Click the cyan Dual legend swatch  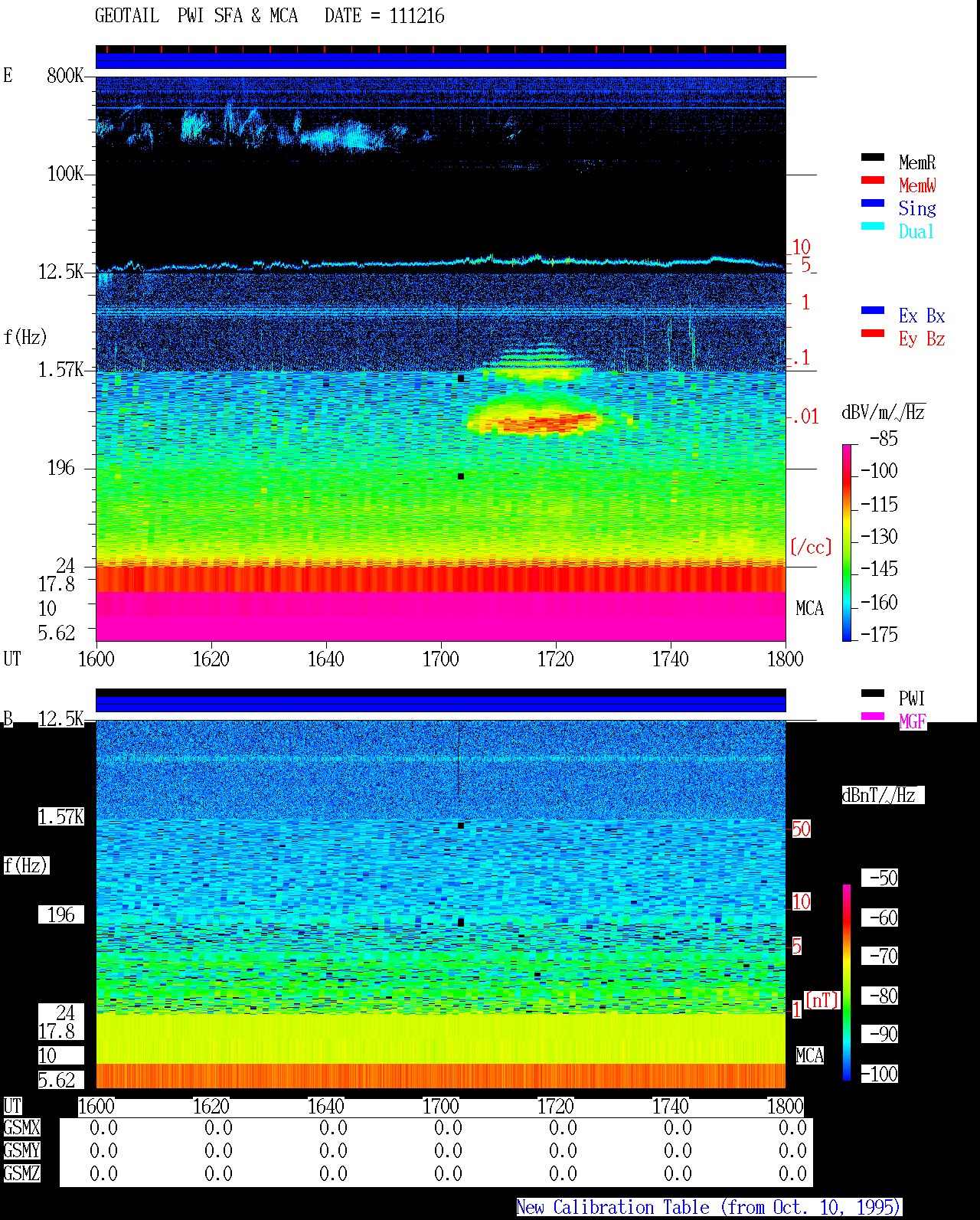(x=873, y=226)
